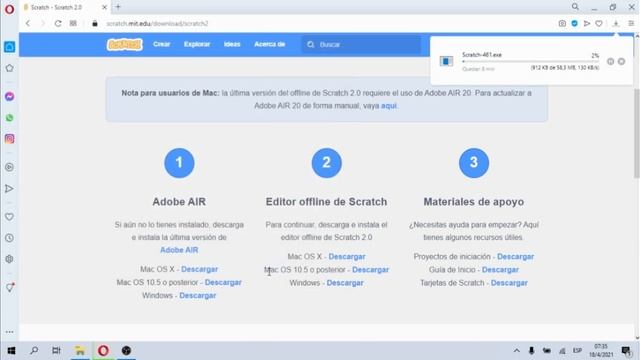Open a new browser tab
Image resolution: width=640 pixels, height=360 pixels.
118,7
